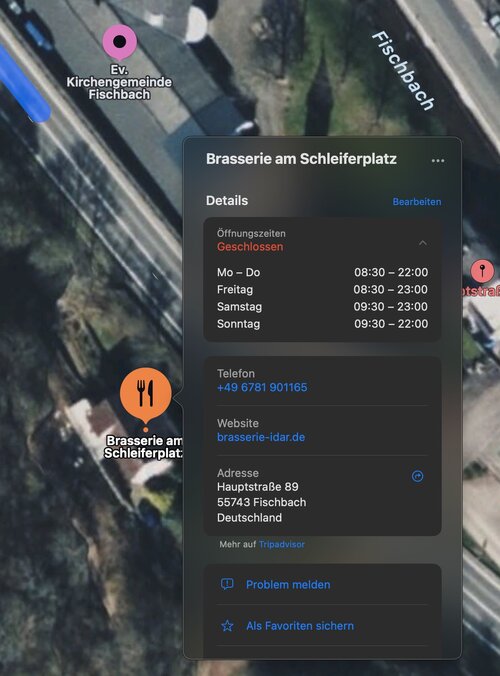Click the Fischbach street label on map
This screenshot has height=676, width=500.
coord(403,71)
